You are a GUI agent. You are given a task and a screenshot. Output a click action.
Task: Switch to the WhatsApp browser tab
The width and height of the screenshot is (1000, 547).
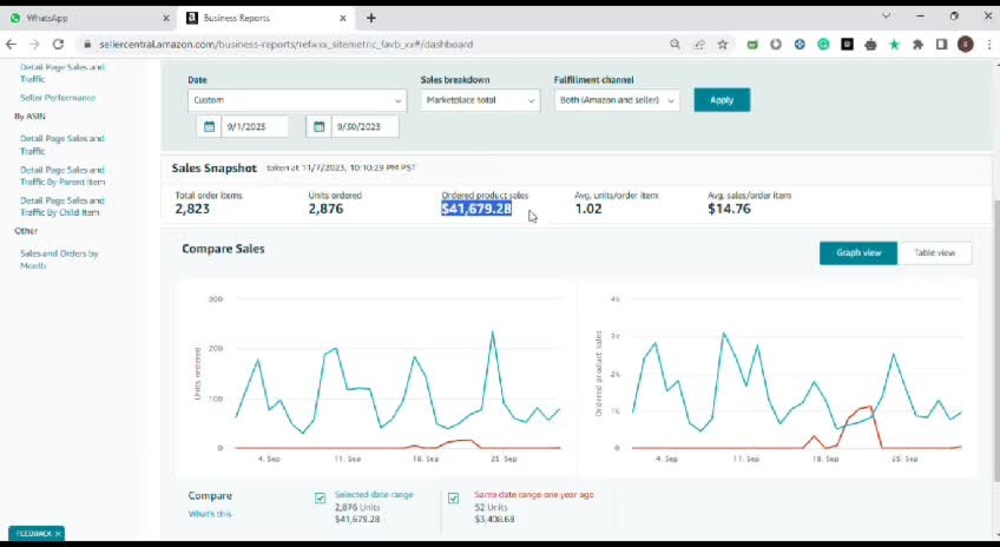[89, 18]
